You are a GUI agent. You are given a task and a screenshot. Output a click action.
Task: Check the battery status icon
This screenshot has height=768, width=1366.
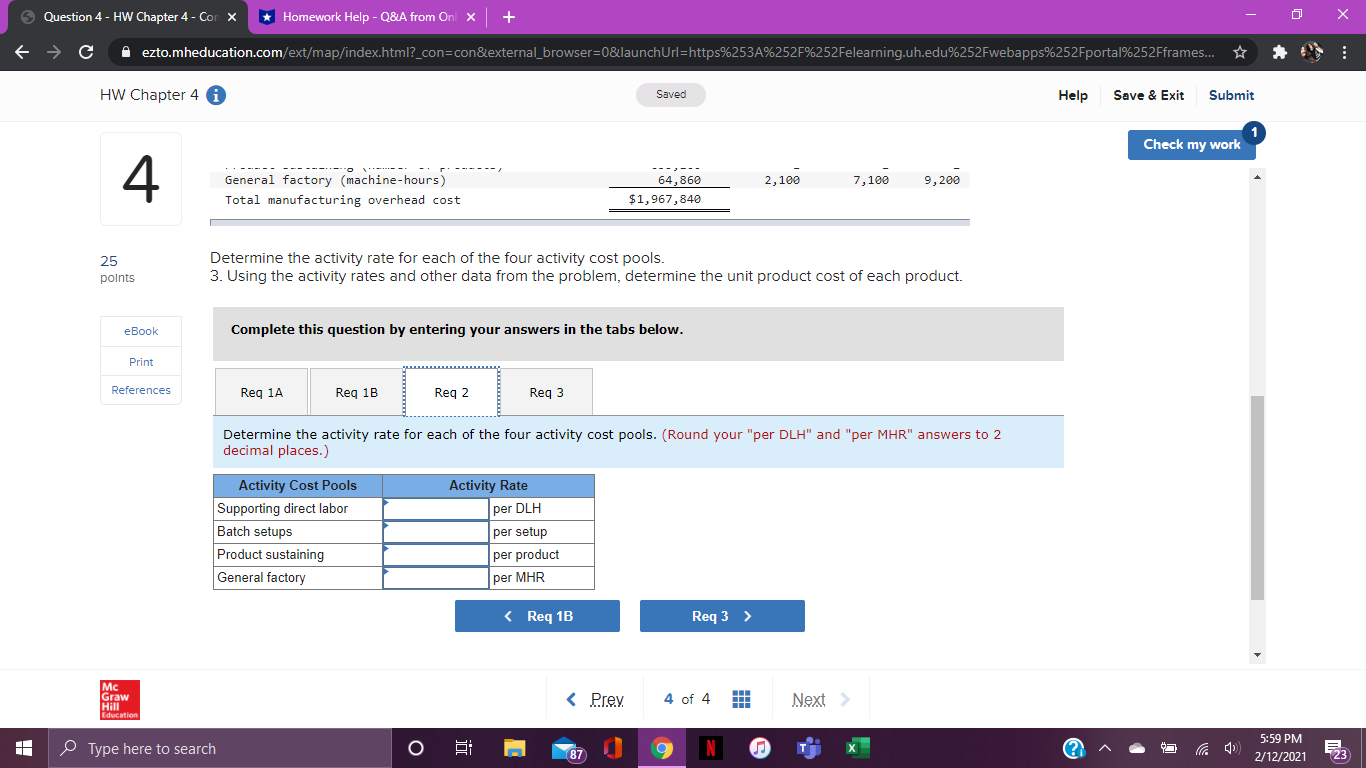[1169, 749]
